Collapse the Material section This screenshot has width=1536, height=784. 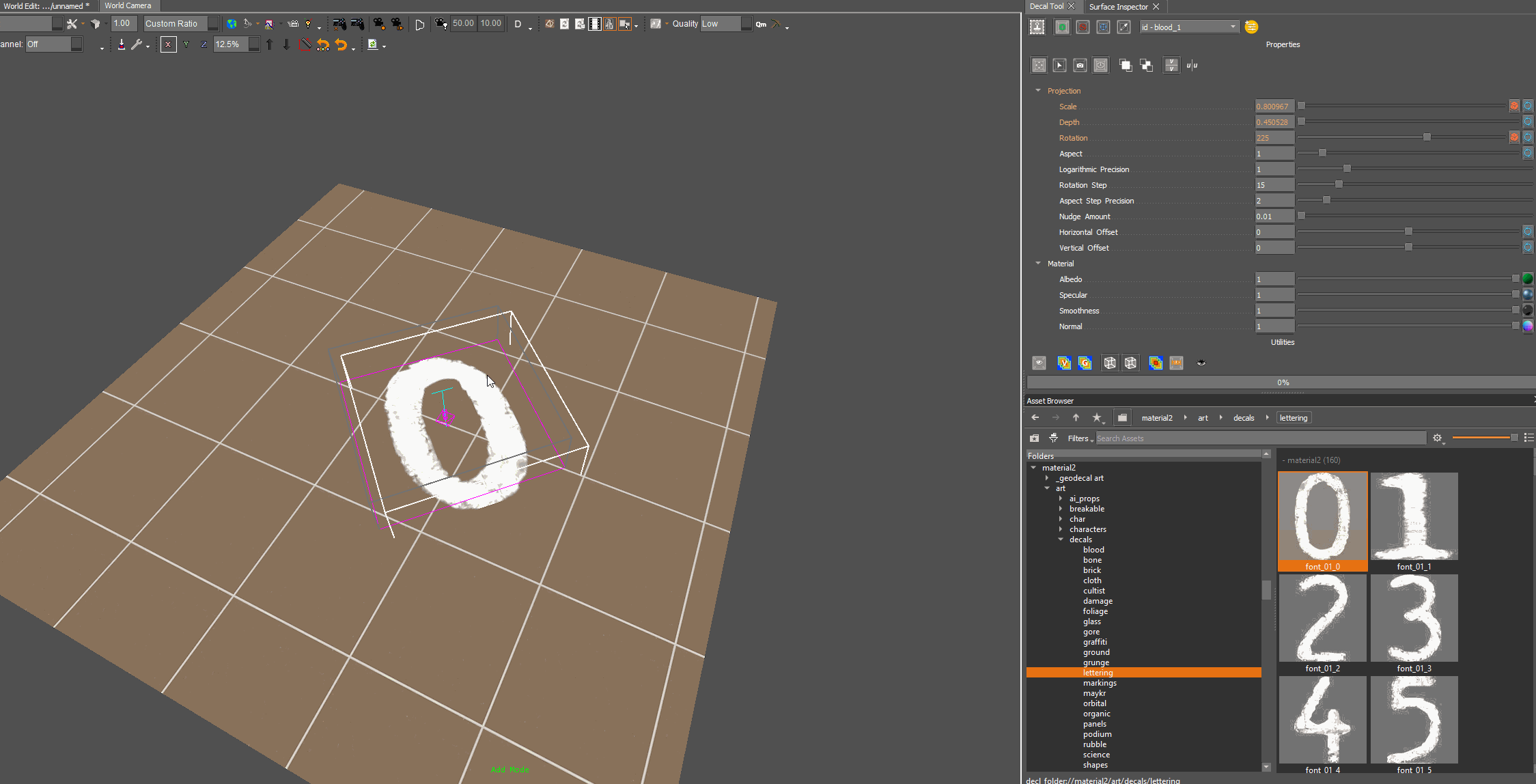point(1038,264)
